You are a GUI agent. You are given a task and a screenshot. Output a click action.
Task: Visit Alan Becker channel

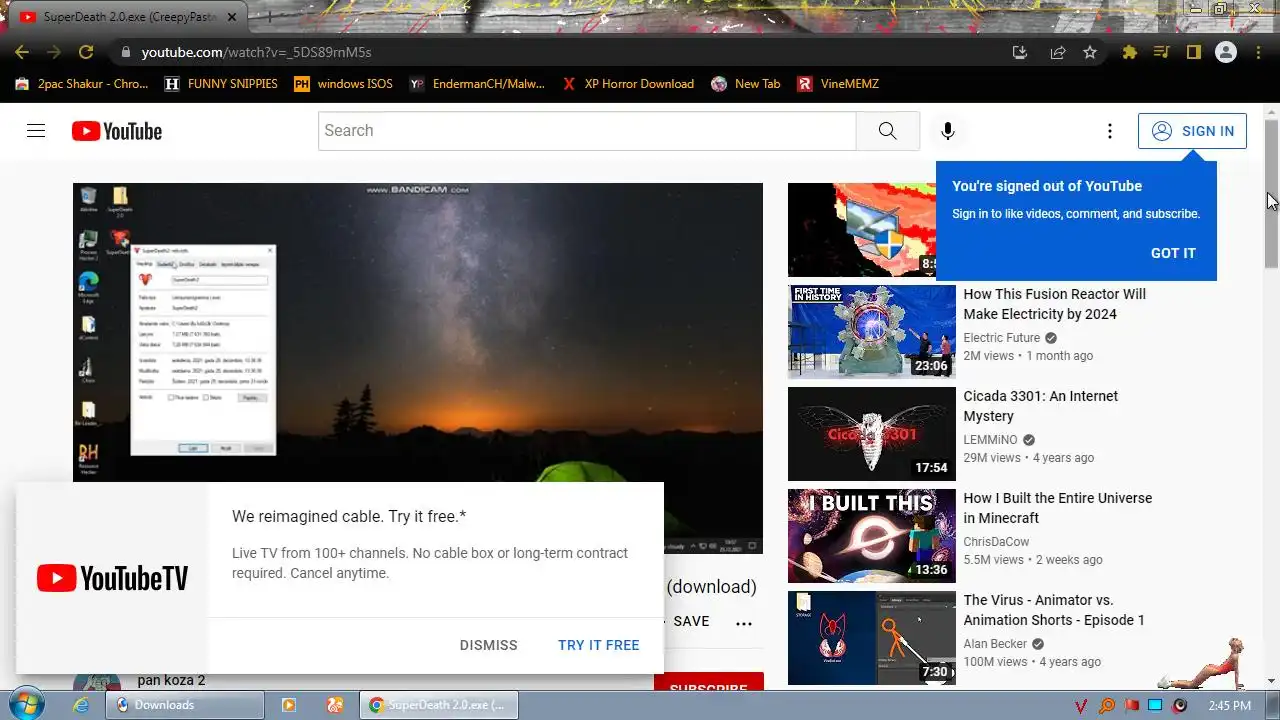click(x=996, y=644)
